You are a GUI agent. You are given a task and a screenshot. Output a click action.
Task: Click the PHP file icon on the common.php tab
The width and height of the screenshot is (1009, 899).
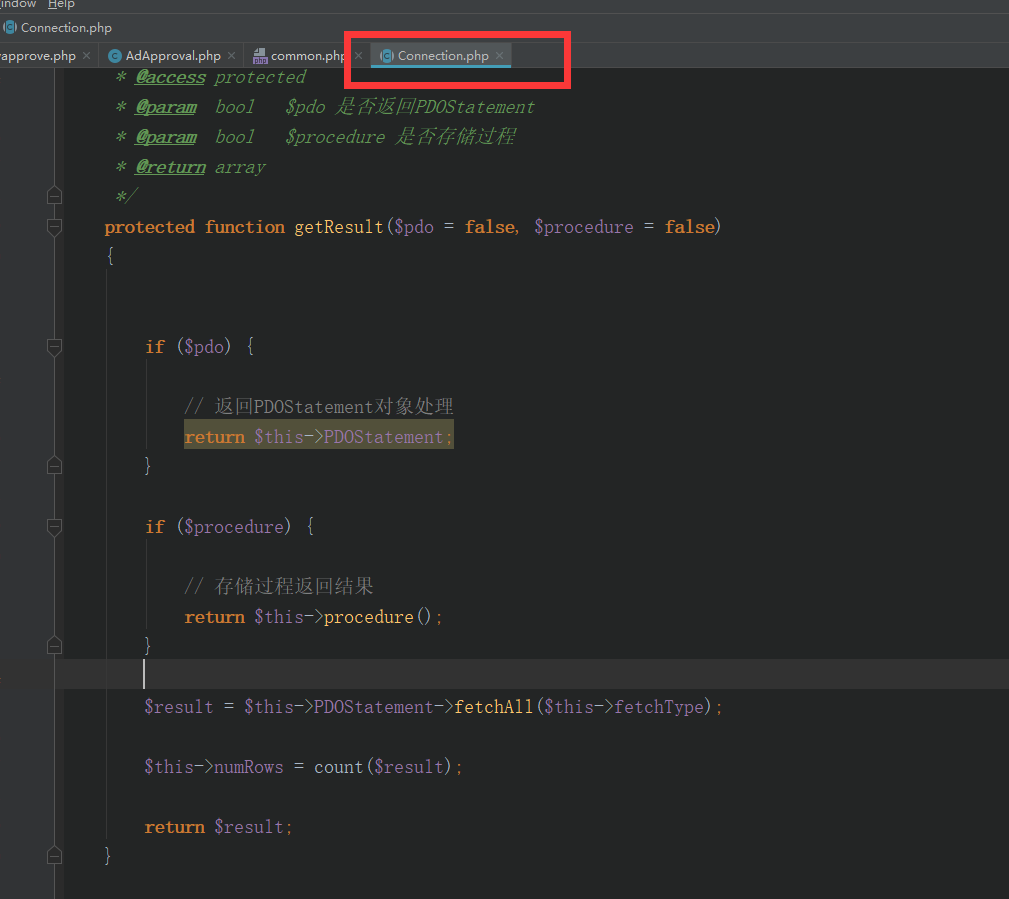click(x=260, y=56)
